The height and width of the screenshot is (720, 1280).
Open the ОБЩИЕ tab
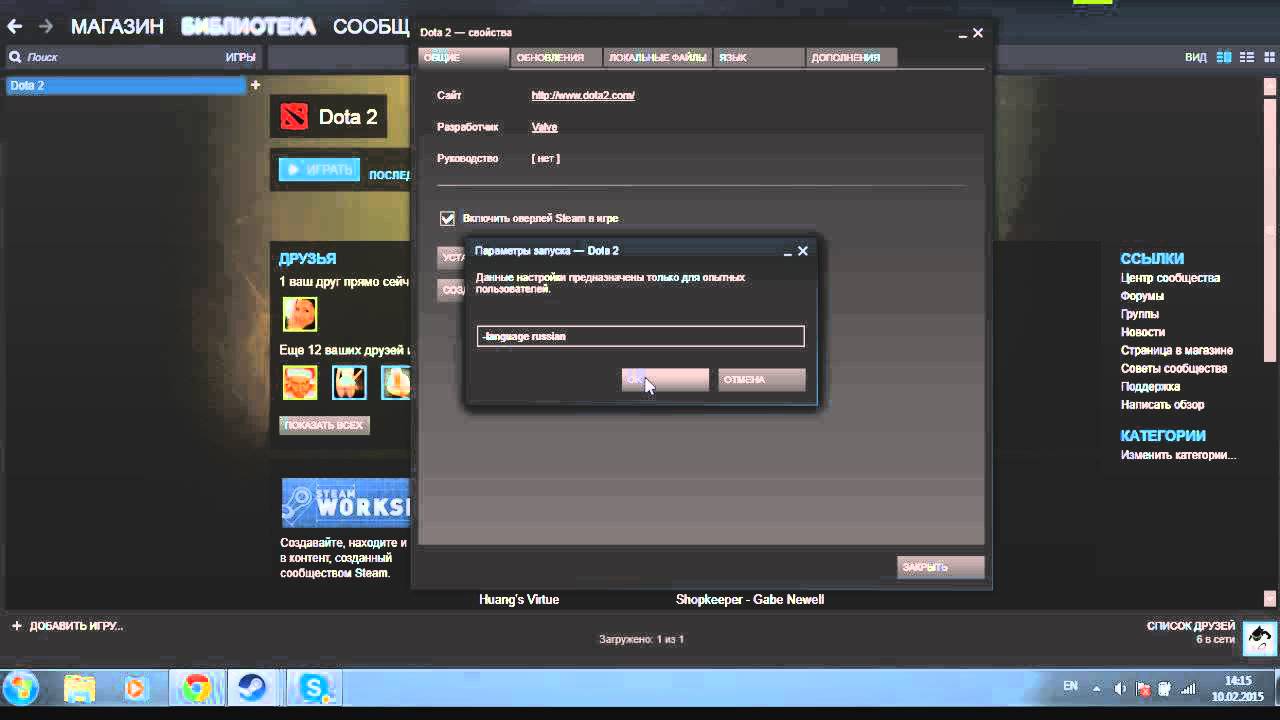(463, 57)
